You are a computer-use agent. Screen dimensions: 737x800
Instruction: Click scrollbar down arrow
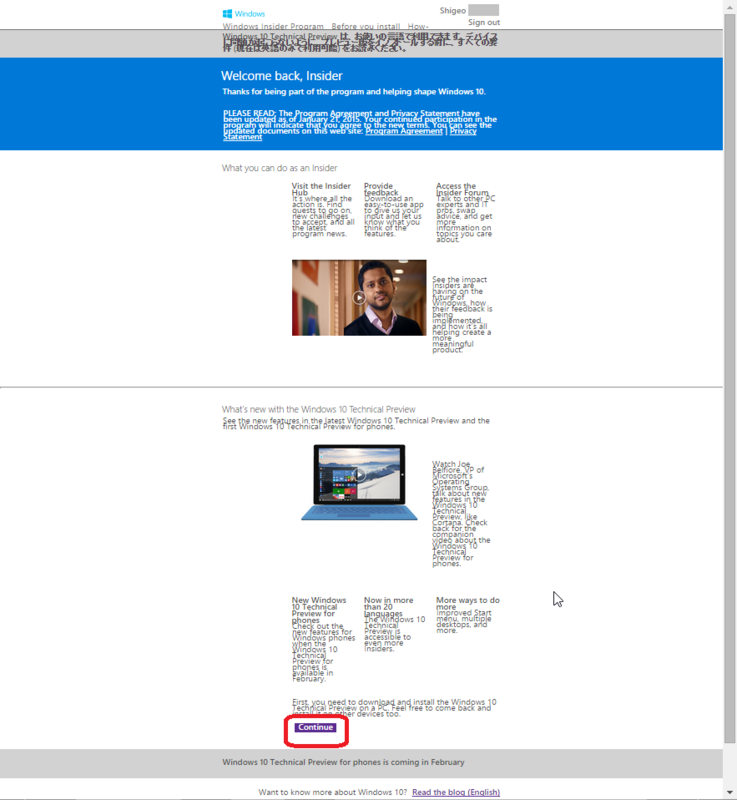[730, 792]
